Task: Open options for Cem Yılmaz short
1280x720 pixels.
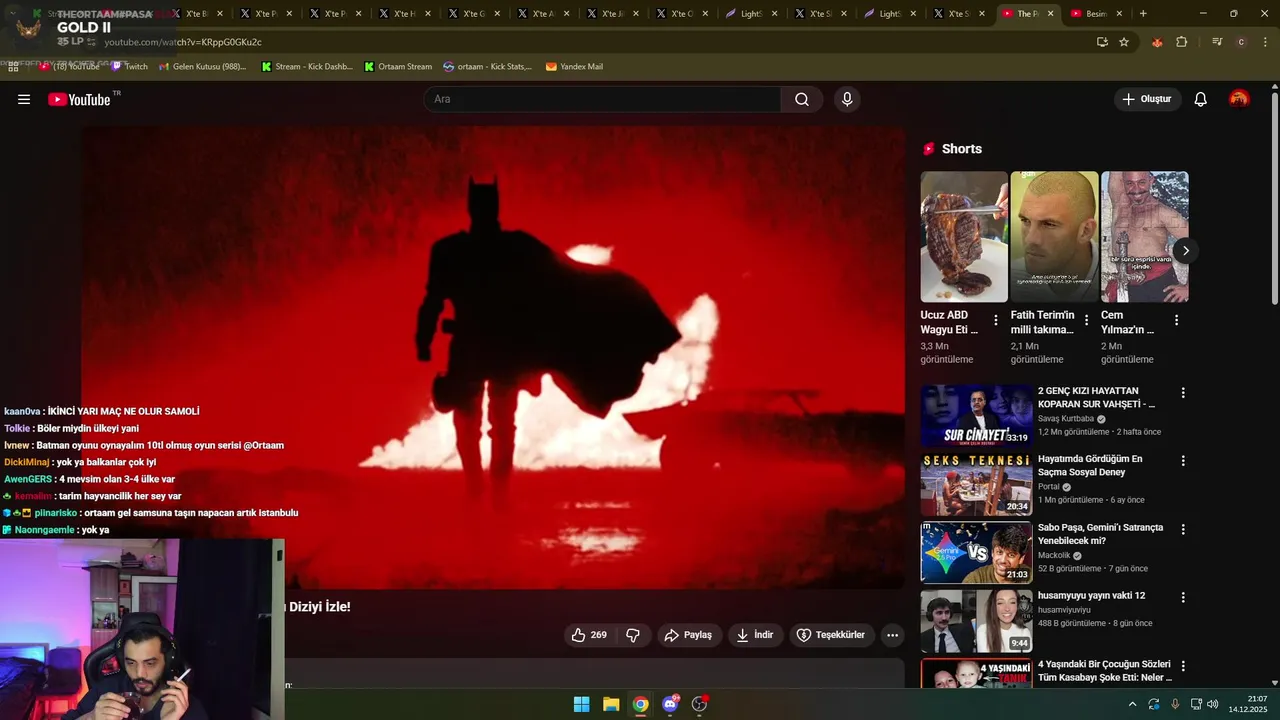Action: 1176,320
